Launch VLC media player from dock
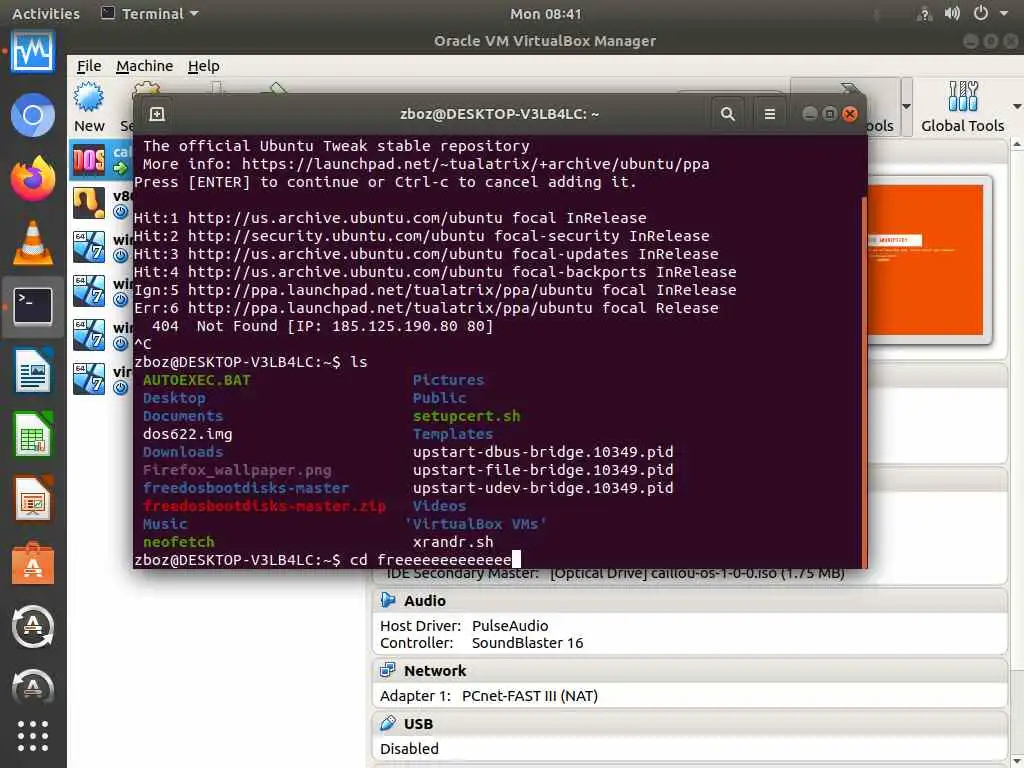Screen dimensions: 1024x768 pos(33,243)
